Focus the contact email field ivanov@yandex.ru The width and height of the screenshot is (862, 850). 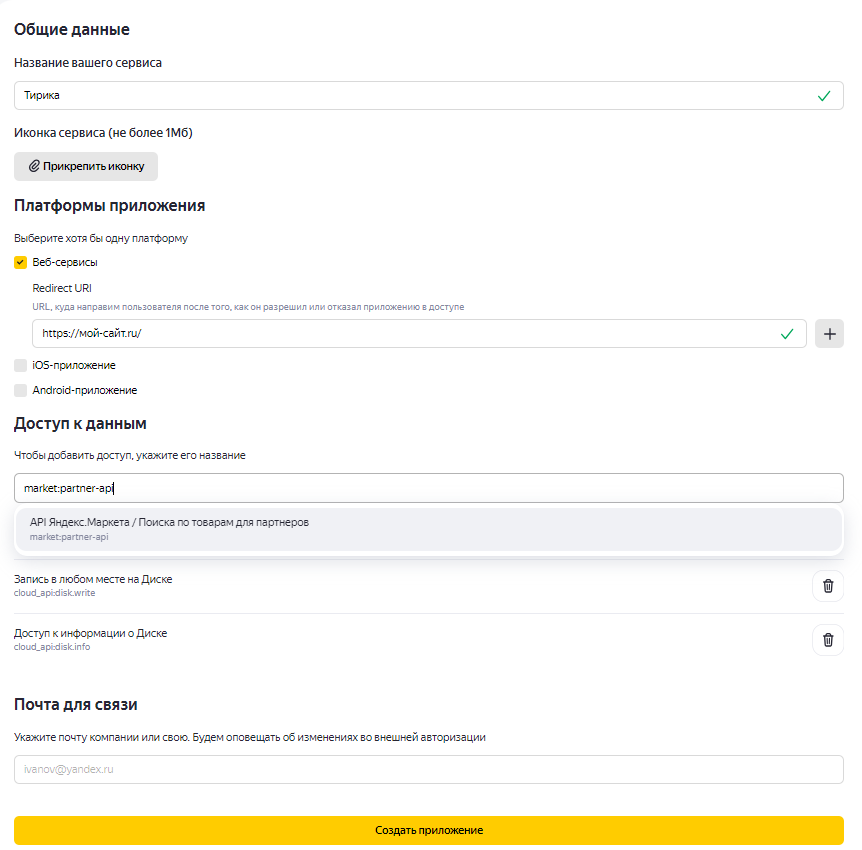(x=429, y=769)
